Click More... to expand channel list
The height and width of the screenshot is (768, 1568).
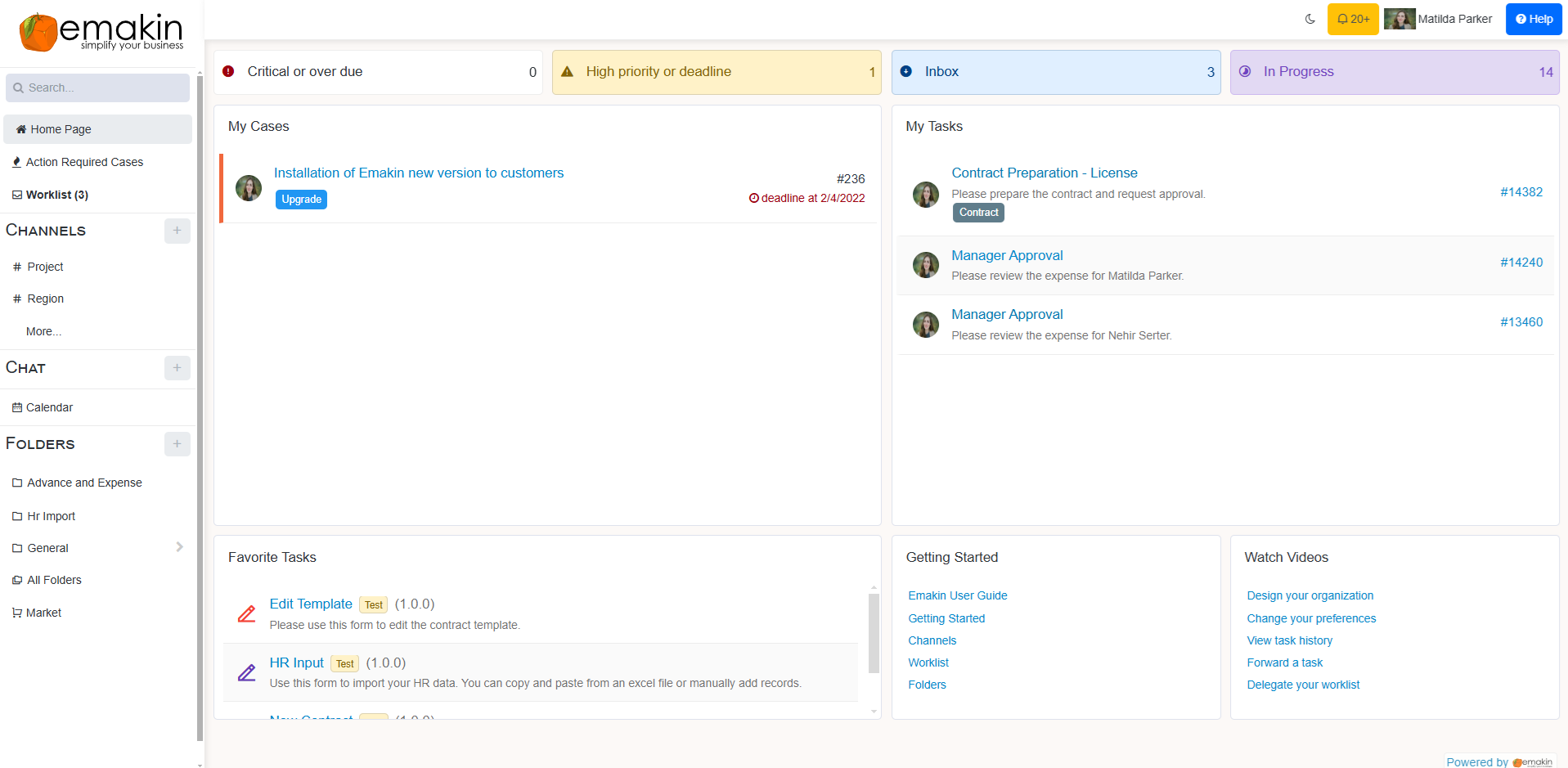[43, 331]
